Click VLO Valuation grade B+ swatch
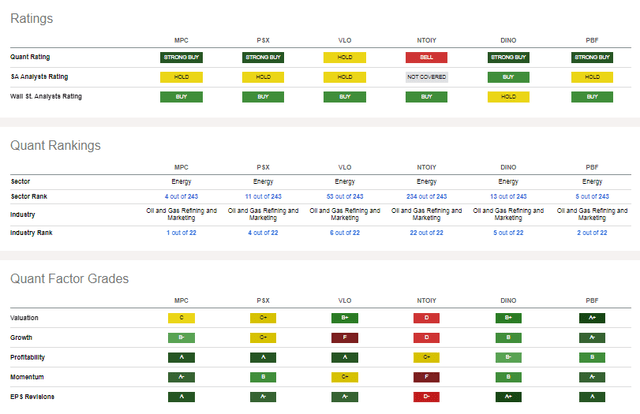The width and height of the screenshot is (640, 414). pos(344,318)
